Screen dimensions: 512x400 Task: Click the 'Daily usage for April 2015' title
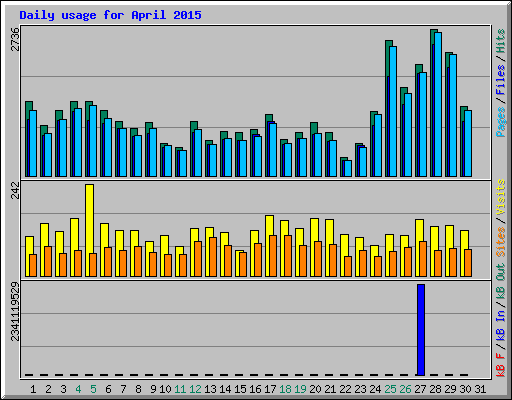point(110,15)
